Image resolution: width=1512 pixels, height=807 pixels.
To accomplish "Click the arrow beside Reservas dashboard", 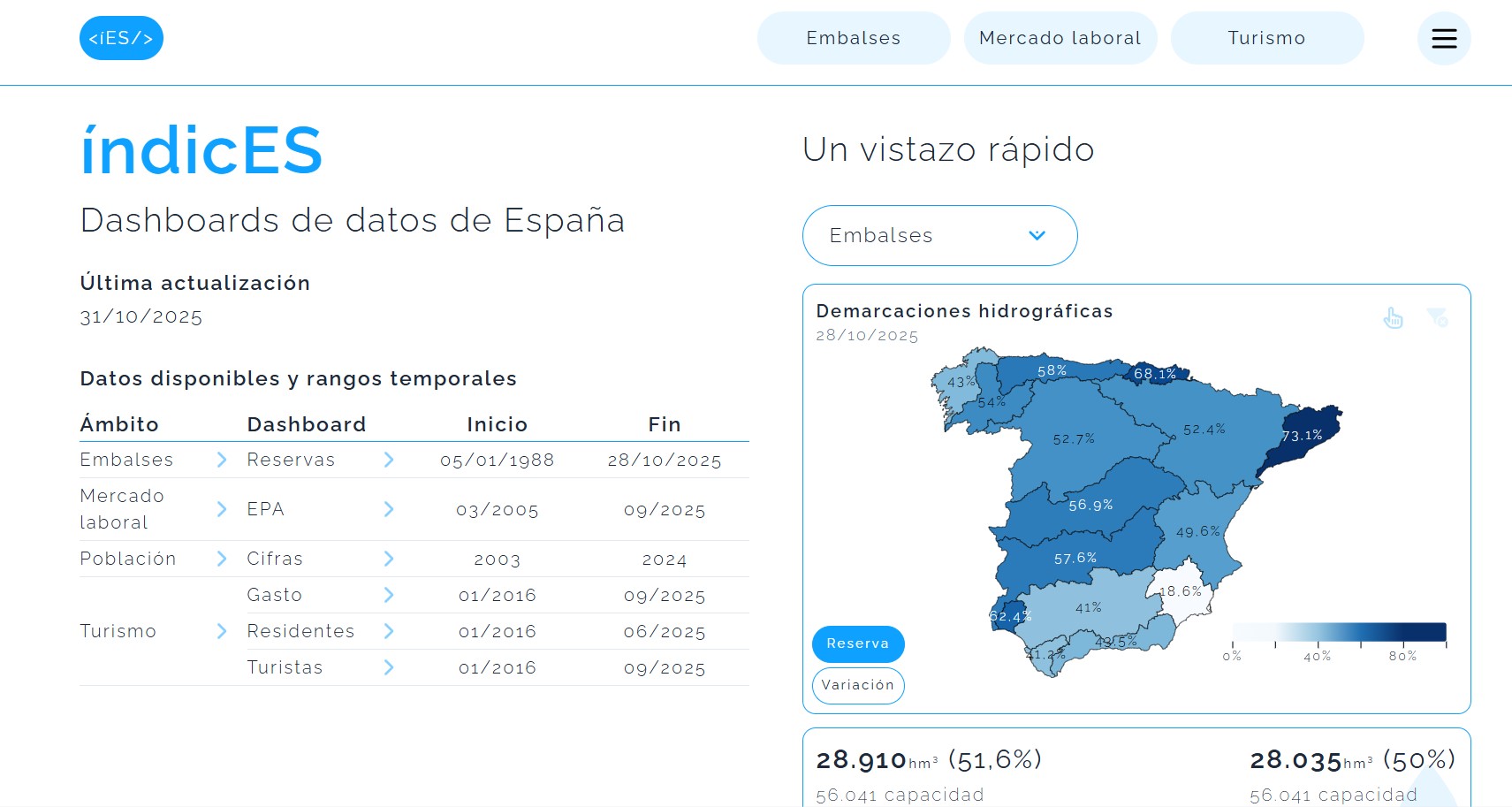I will point(389,460).
